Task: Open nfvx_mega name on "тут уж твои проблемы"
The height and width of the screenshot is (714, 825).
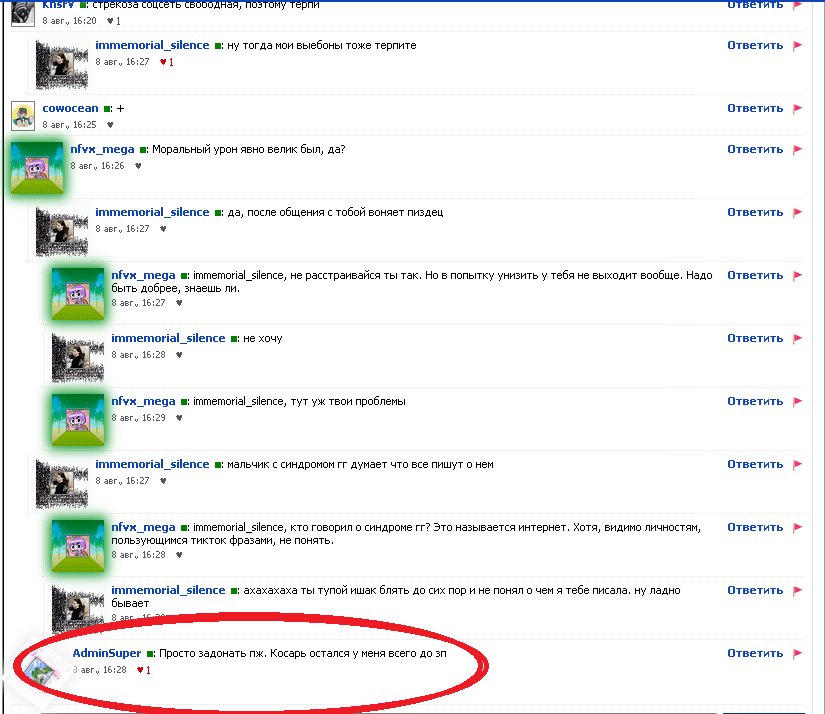Action: (x=143, y=401)
